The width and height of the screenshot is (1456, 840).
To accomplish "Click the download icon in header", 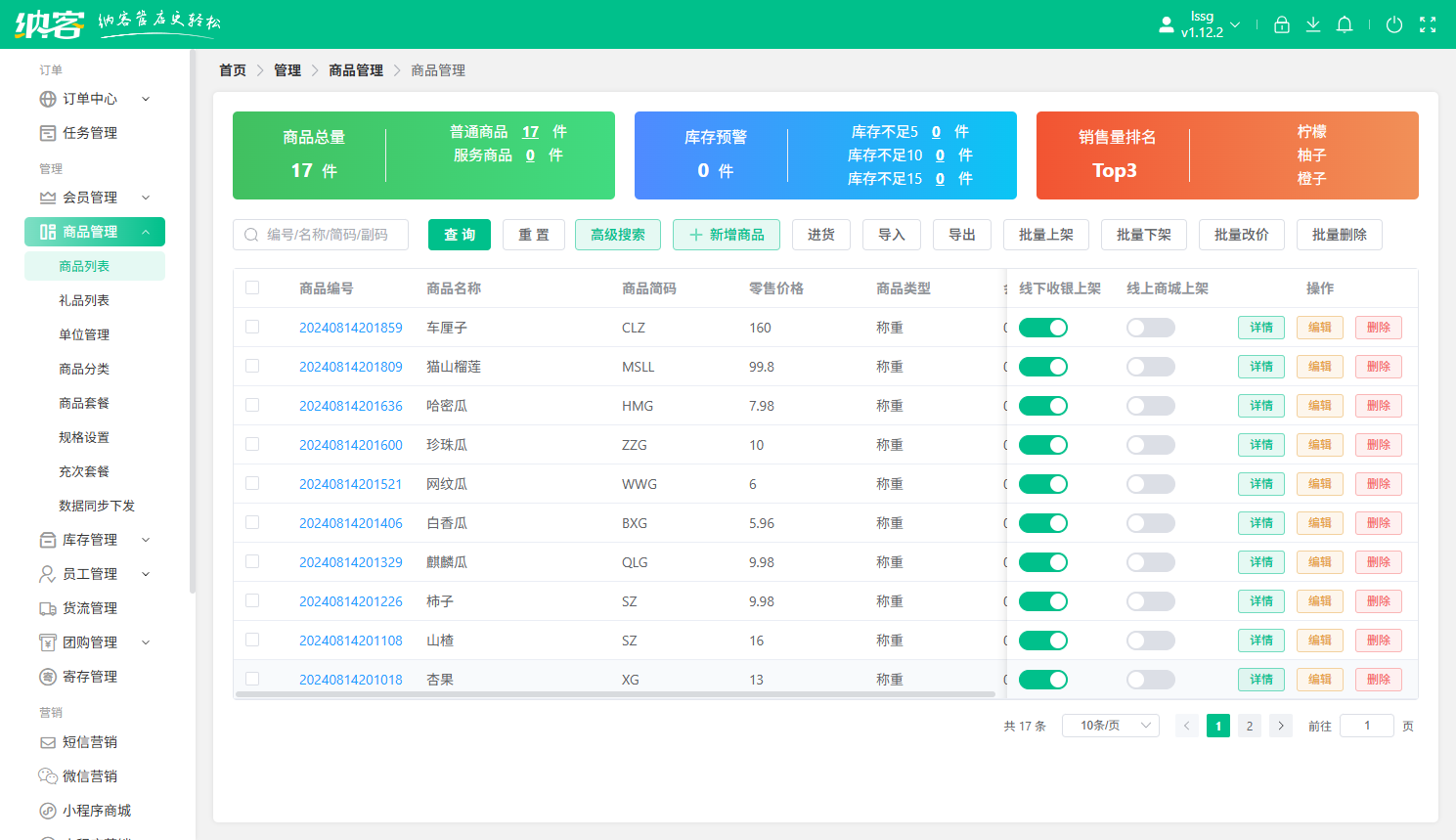I will tap(1313, 24).
